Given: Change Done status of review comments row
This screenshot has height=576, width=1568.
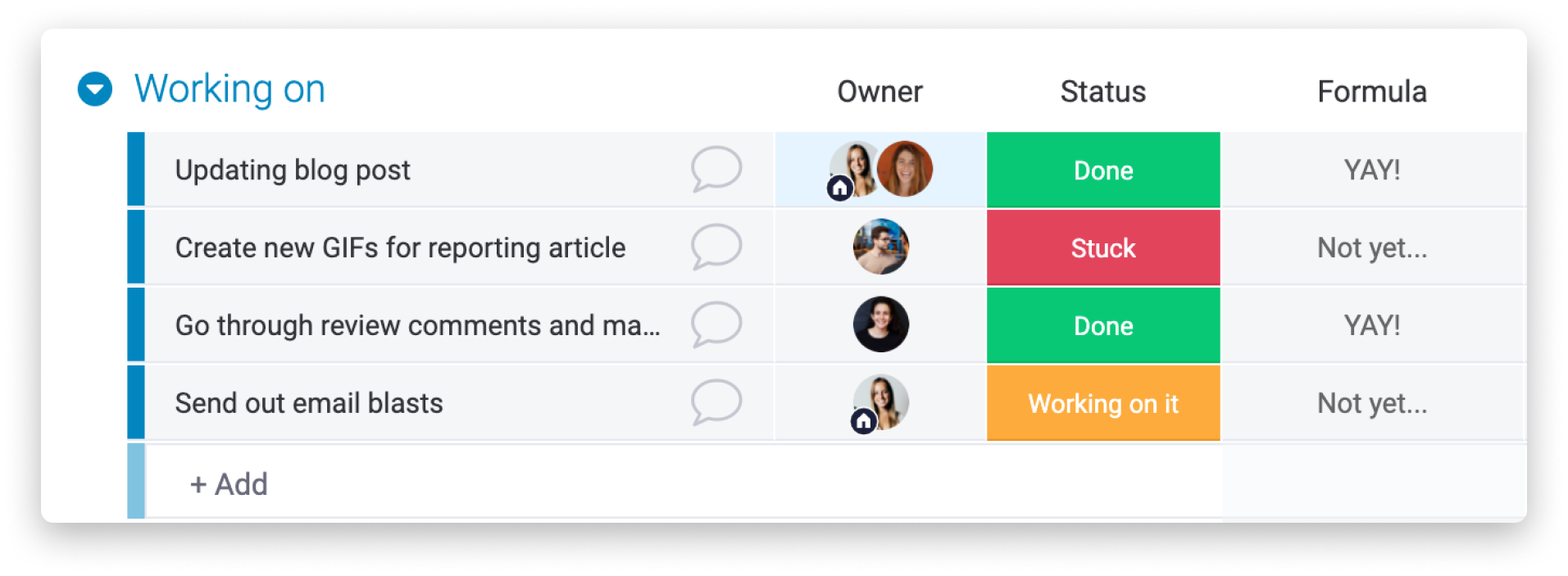Looking at the screenshot, I should [1103, 325].
